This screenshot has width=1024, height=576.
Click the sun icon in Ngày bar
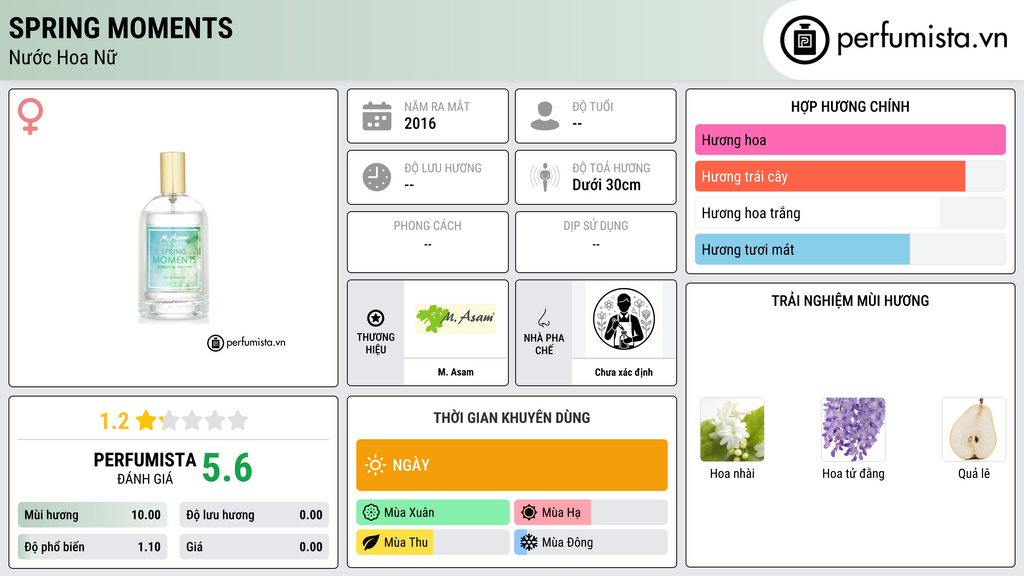[376, 465]
